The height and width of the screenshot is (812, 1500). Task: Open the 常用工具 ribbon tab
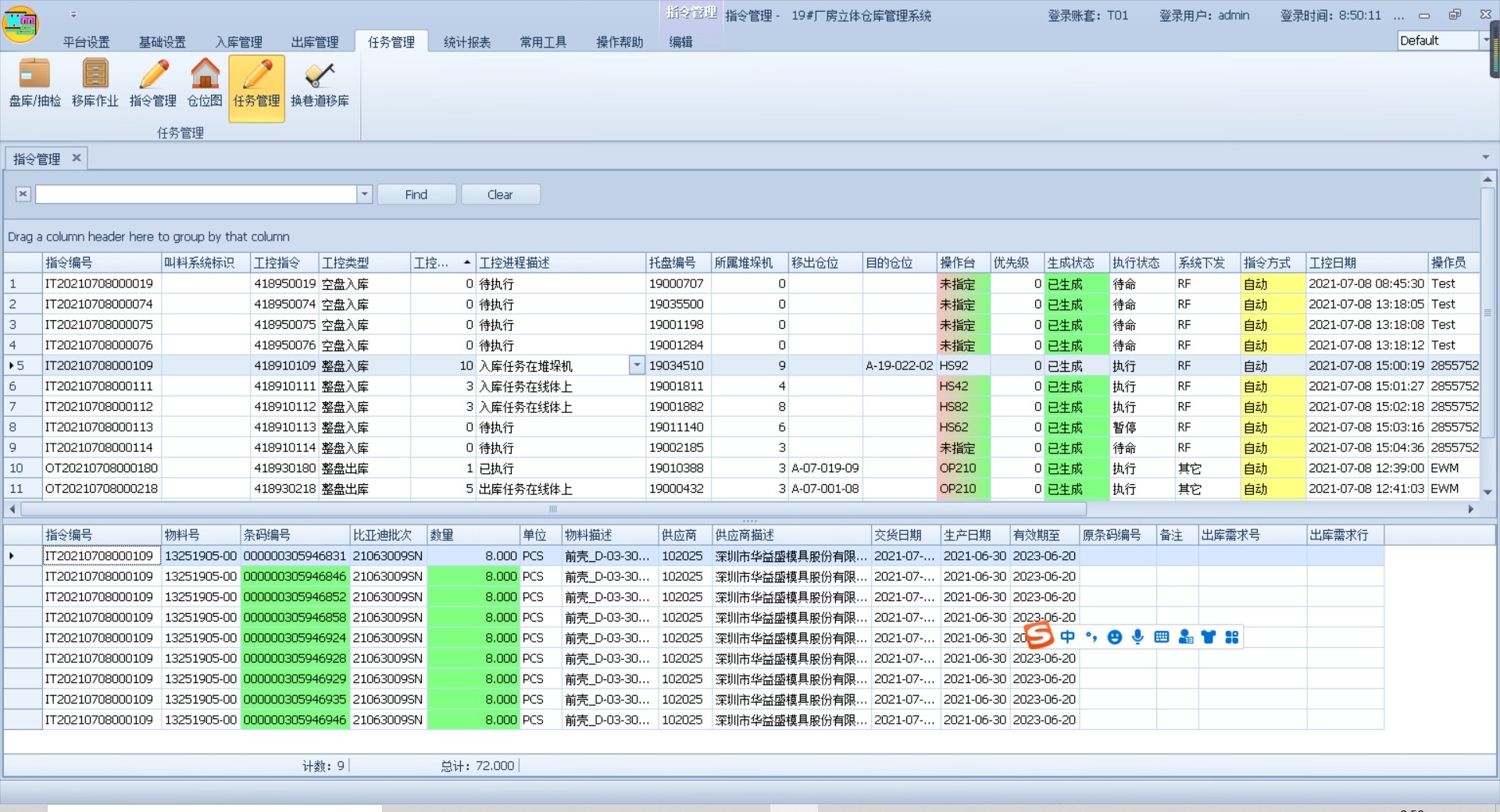(543, 42)
